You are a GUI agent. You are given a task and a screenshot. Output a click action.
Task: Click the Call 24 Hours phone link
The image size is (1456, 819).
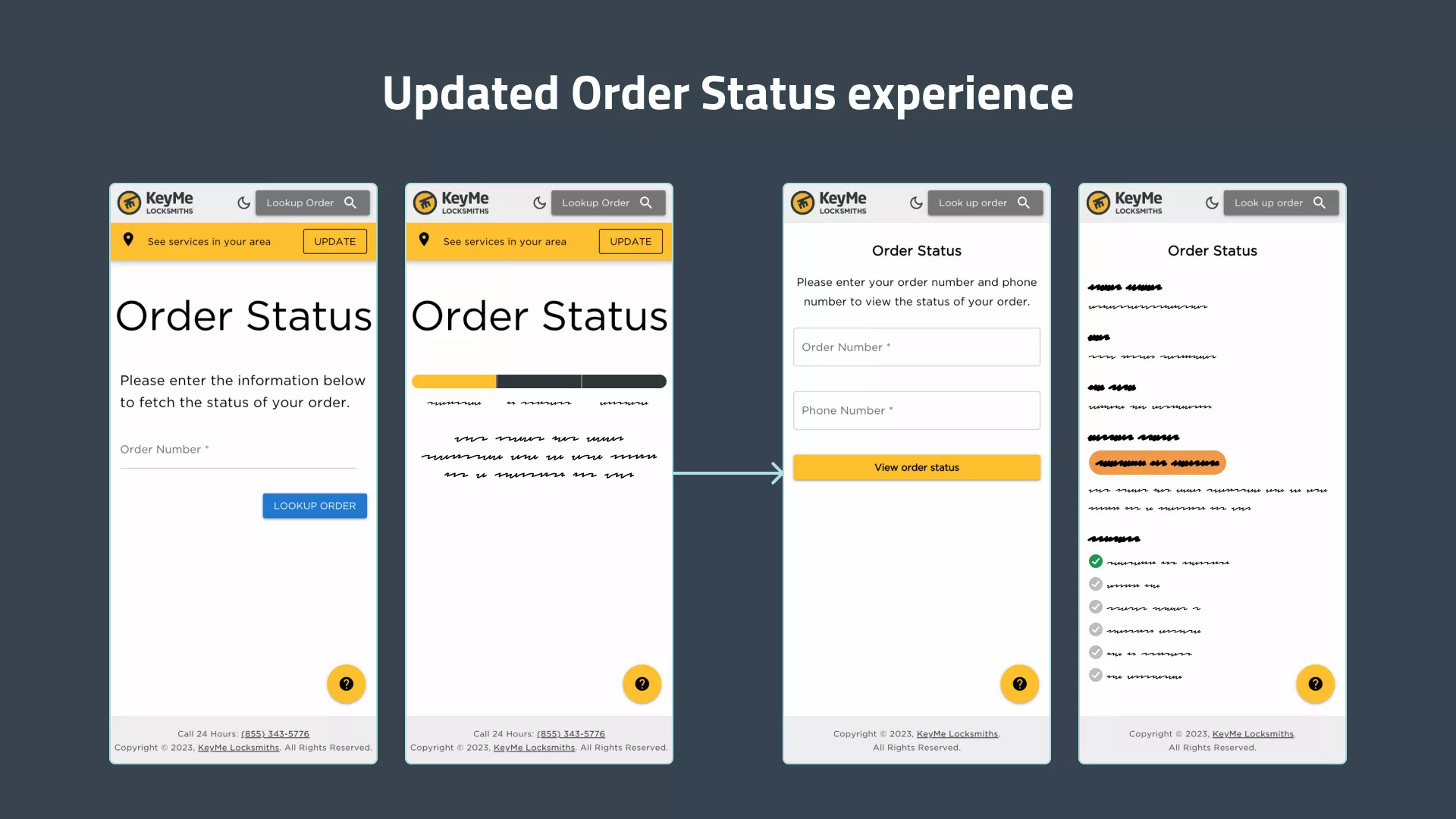click(275, 733)
